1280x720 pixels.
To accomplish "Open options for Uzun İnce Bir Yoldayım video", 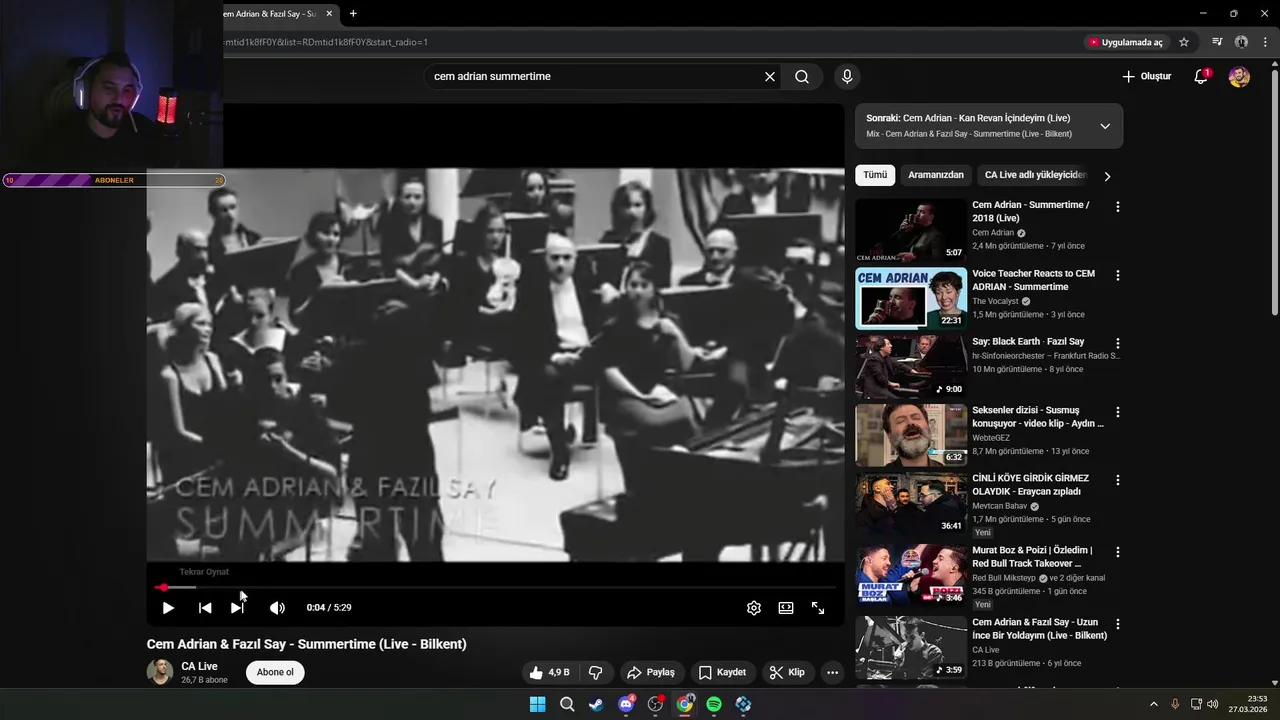I will [x=1118, y=624].
